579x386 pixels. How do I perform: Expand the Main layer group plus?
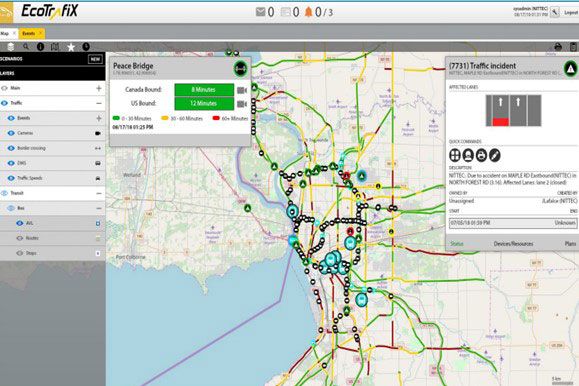point(99,88)
